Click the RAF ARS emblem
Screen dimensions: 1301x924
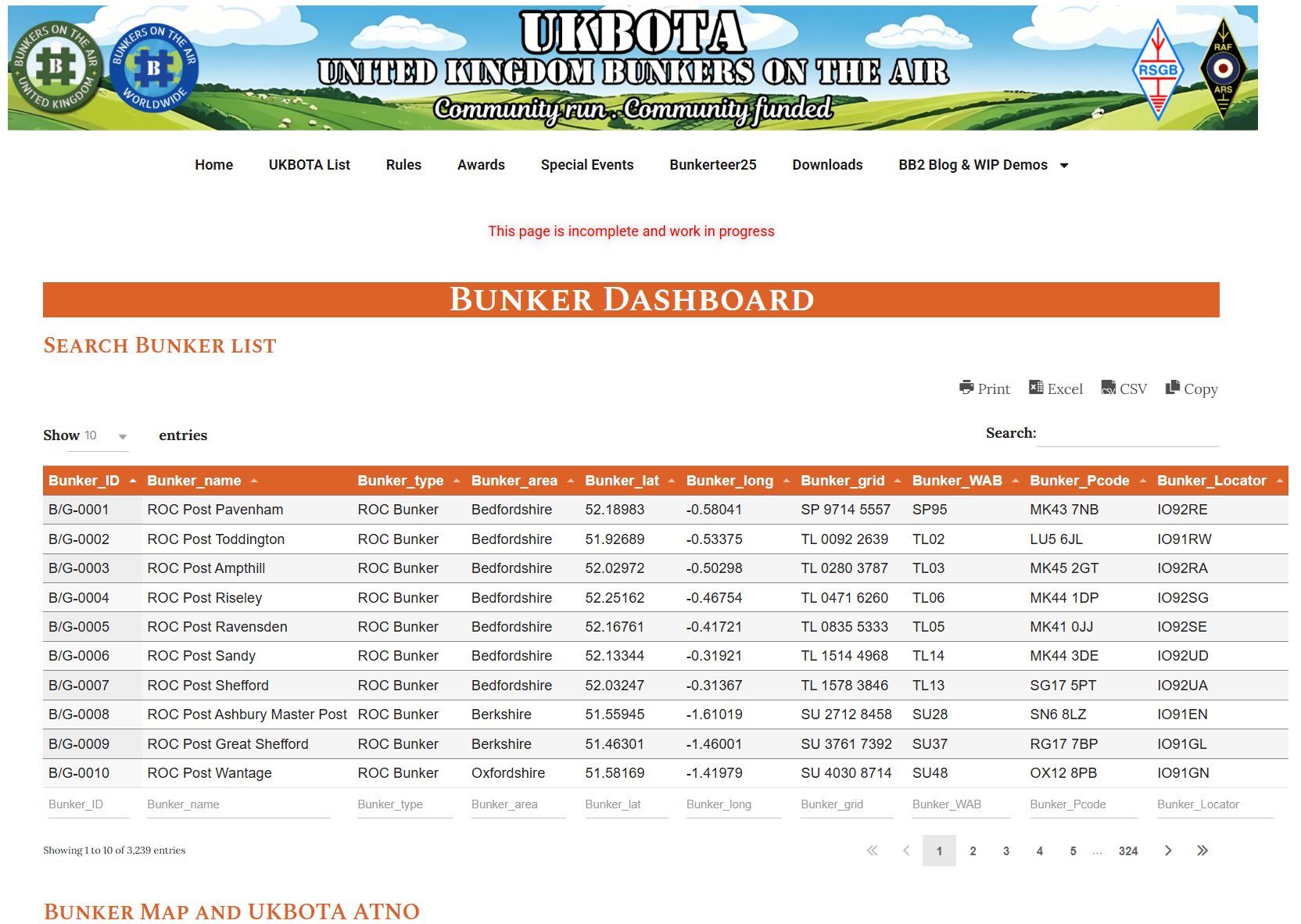point(1223,69)
